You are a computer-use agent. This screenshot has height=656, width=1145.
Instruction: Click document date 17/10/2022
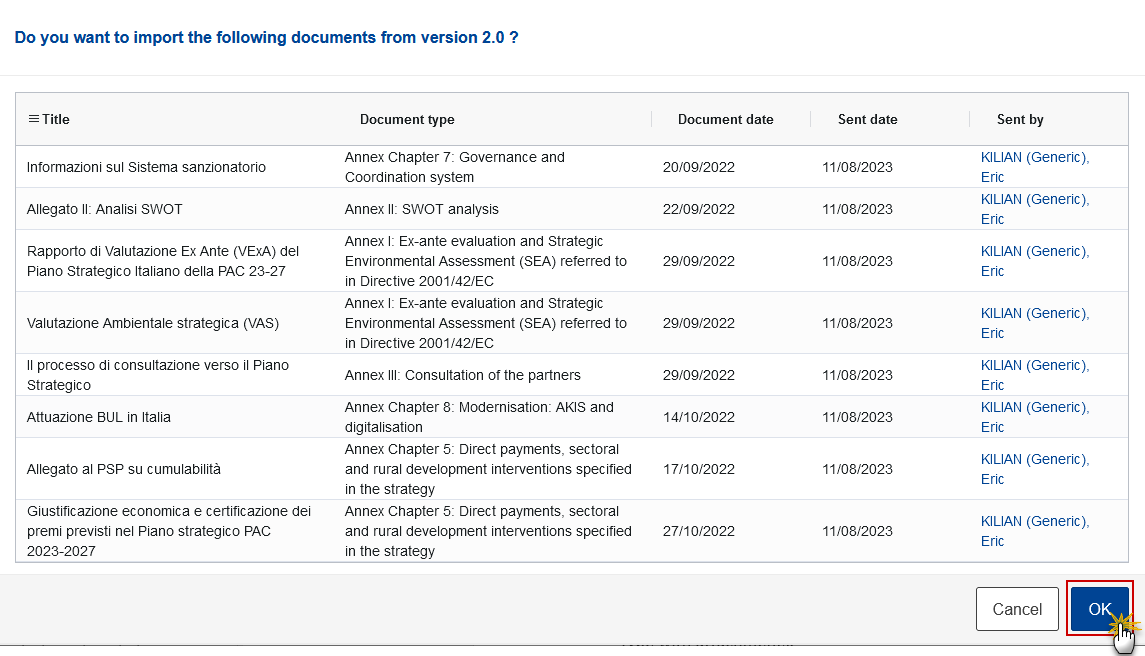pos(698,469)
